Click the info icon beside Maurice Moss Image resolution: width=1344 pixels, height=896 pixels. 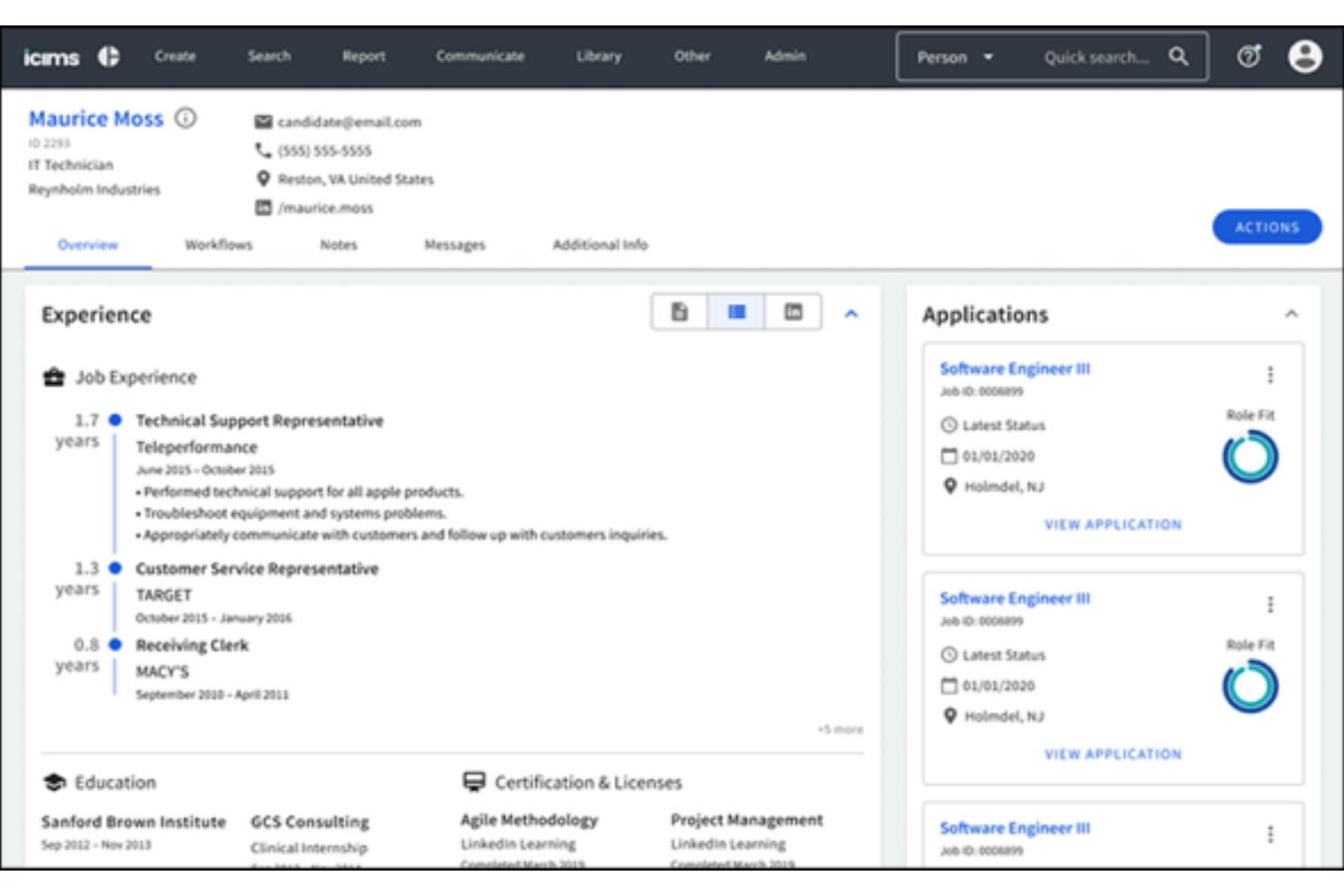[185, 118]
